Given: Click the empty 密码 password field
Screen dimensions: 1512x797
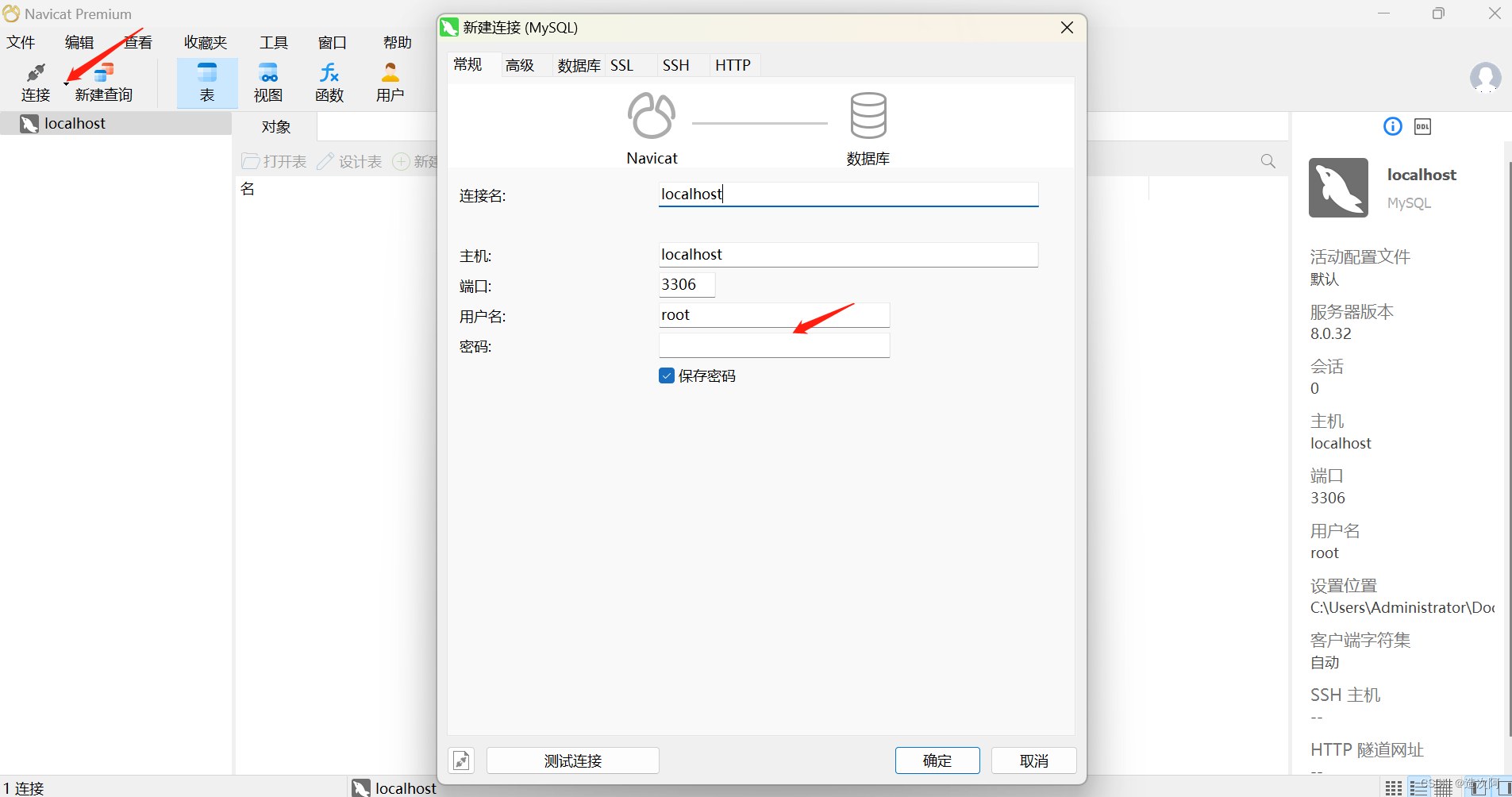Looking at the screenshot, I should point(774,345).
